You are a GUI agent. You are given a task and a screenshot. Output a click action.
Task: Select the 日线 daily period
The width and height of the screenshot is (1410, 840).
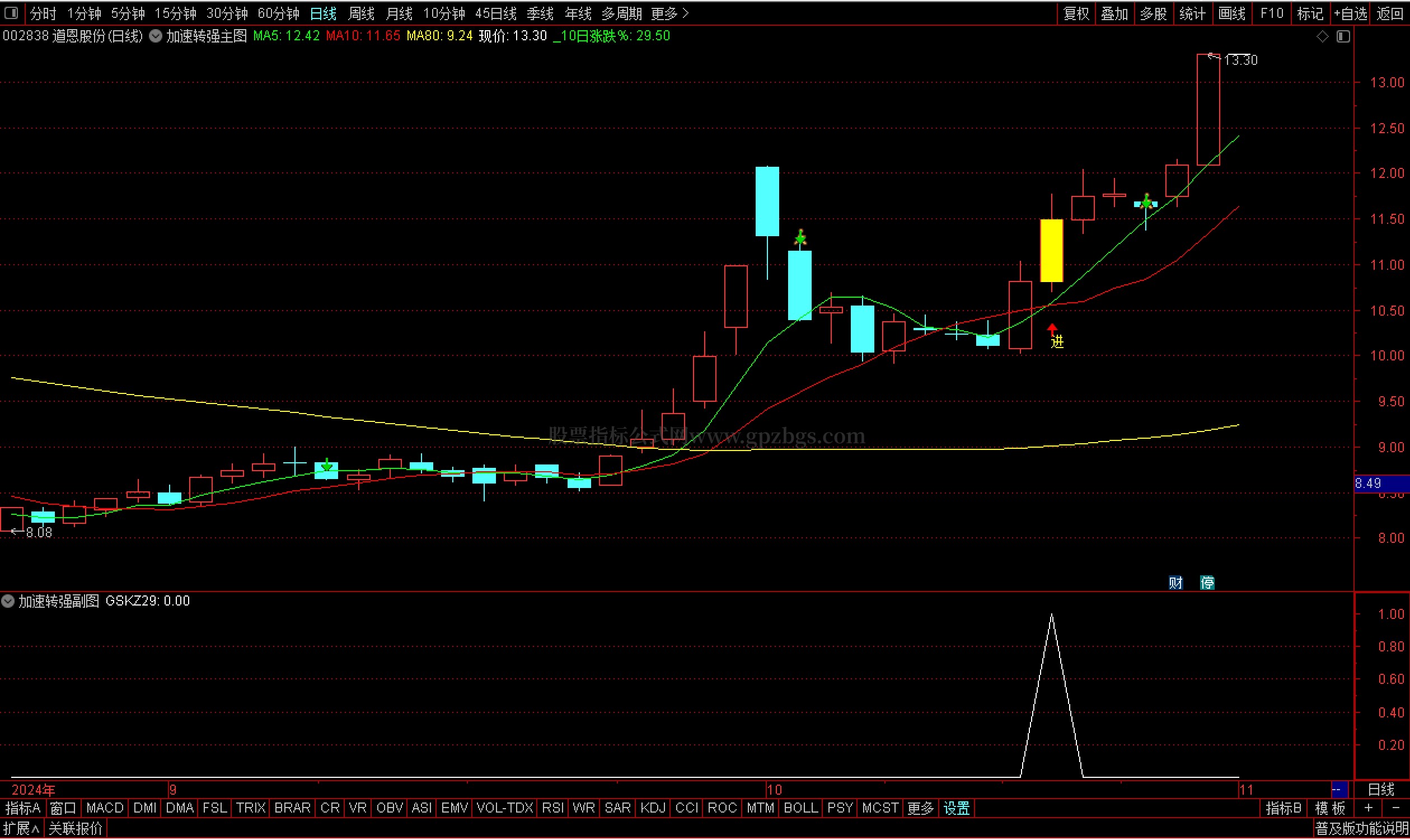point(323,13)
